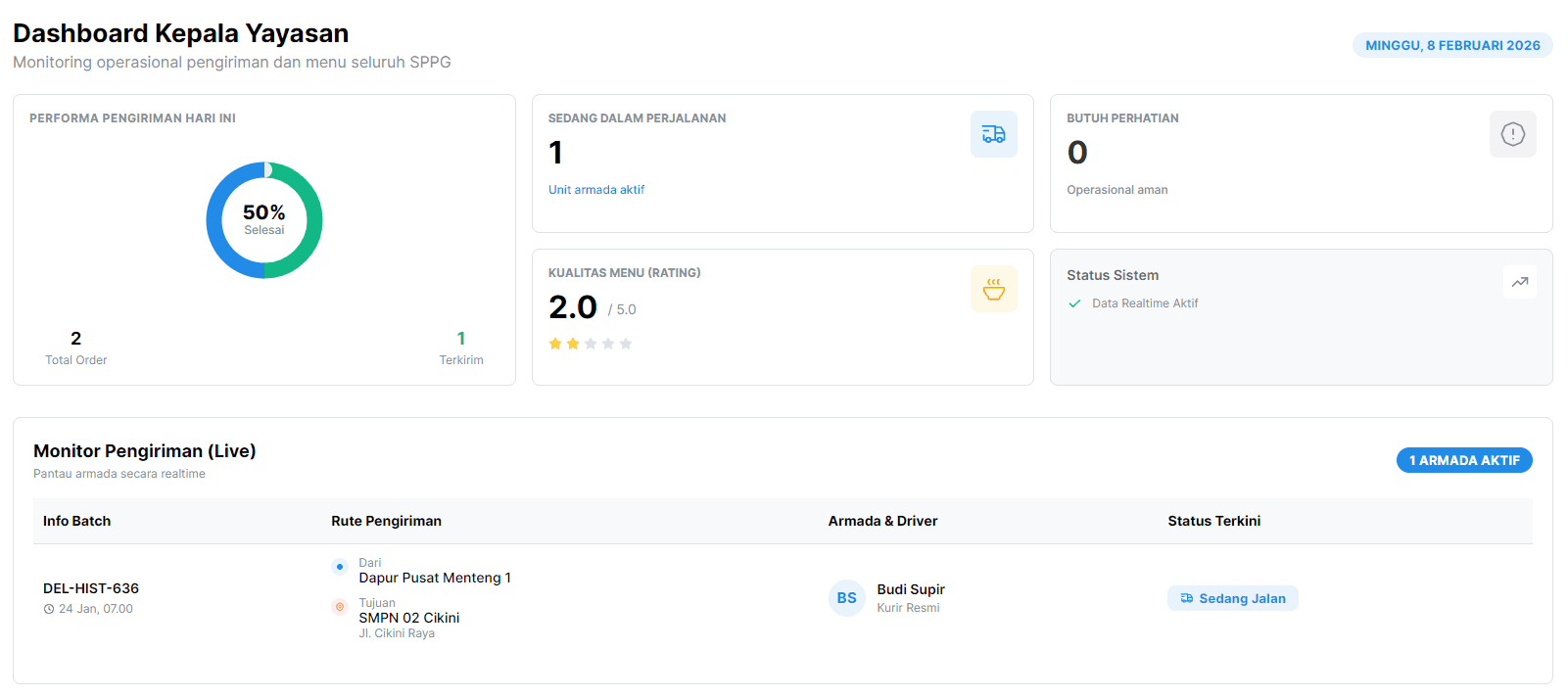Click the red destination pin icon beside Tujuan
The width and height of the screenshot is (1568, 697).
[340, 607]
